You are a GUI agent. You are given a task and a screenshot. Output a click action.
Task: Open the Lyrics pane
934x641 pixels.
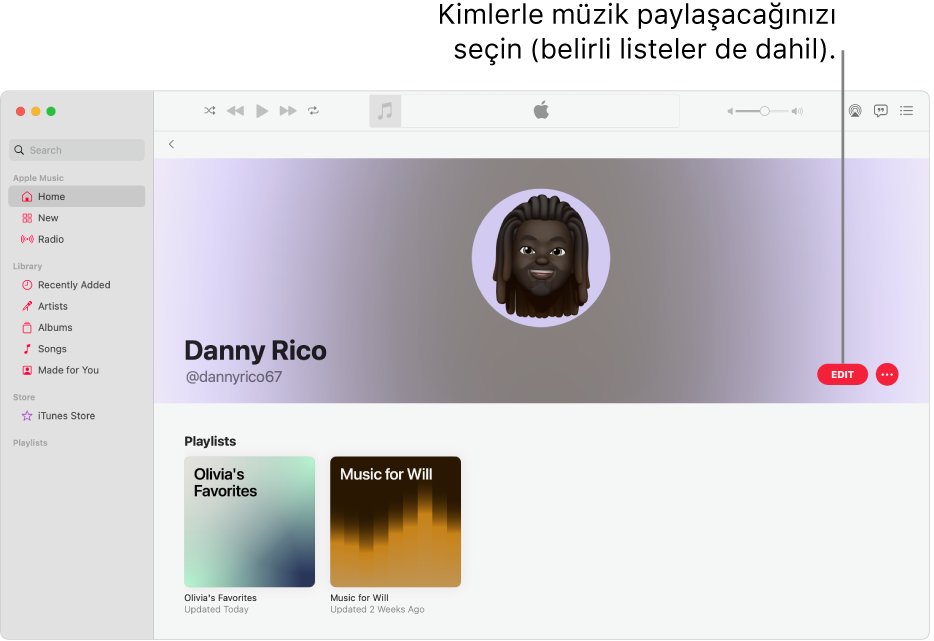[881, 111]
